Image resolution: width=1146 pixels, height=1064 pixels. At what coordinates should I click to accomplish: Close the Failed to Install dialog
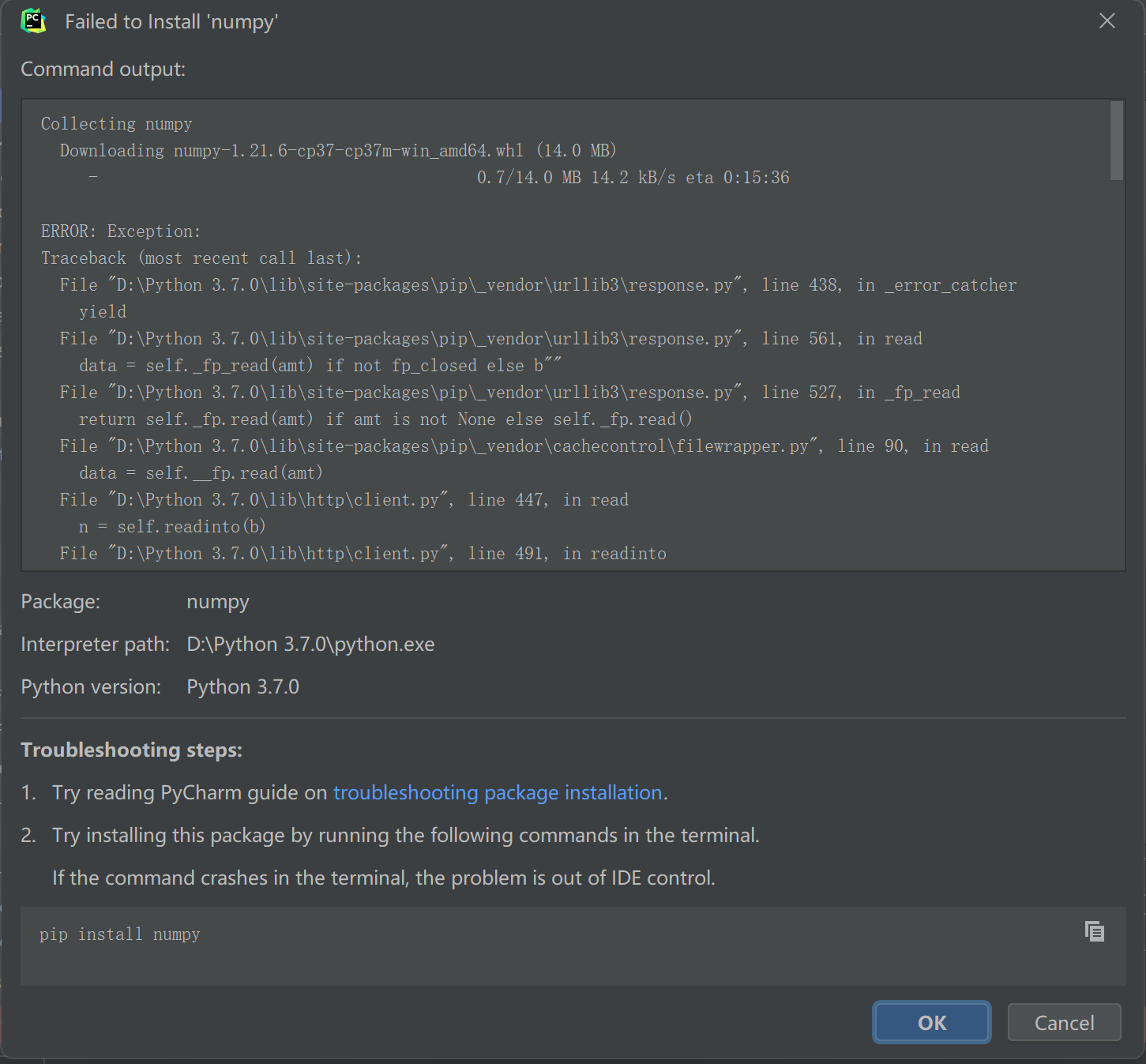(x=1107, y=21)
